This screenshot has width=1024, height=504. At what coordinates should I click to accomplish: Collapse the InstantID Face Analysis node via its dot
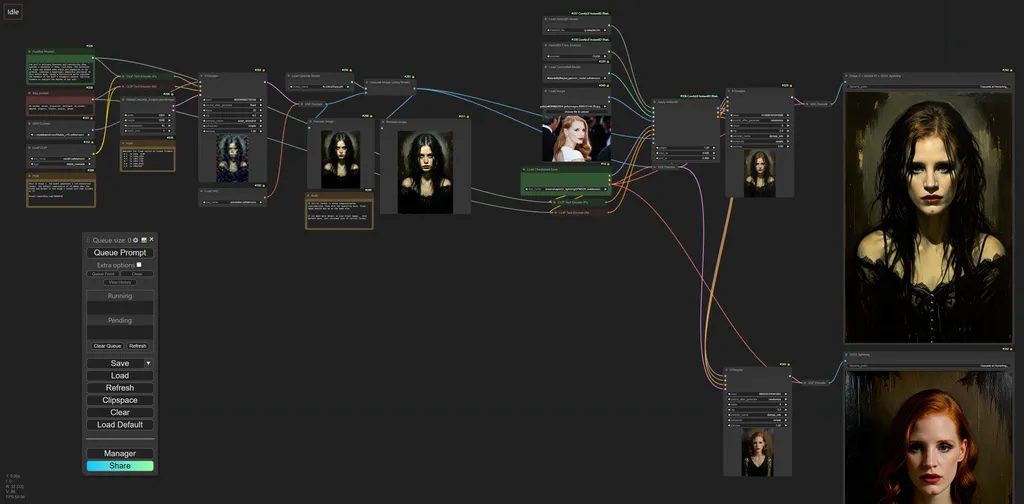click(x=546, y=45)
